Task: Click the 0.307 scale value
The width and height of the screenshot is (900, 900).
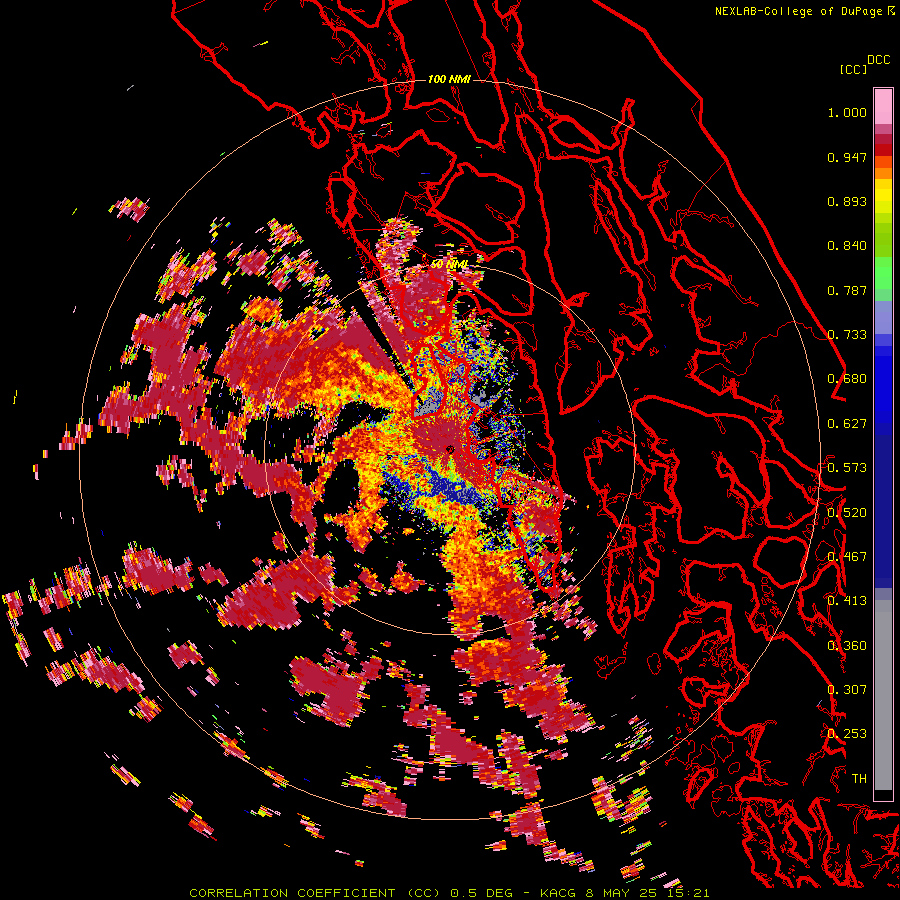Action: pos(847,689)
